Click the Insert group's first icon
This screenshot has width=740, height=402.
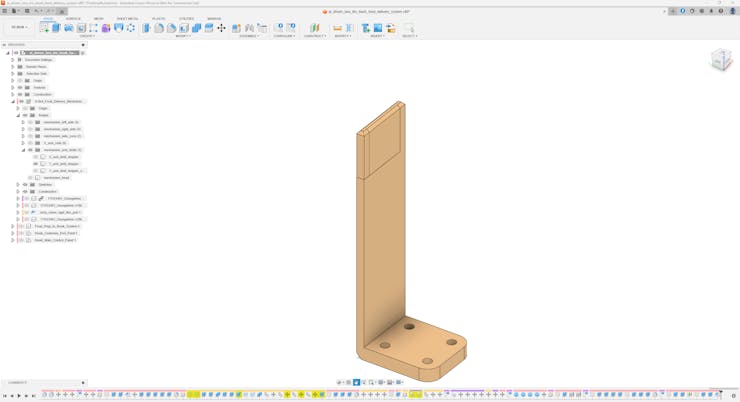pyautogui.click(x=366, y=28)
